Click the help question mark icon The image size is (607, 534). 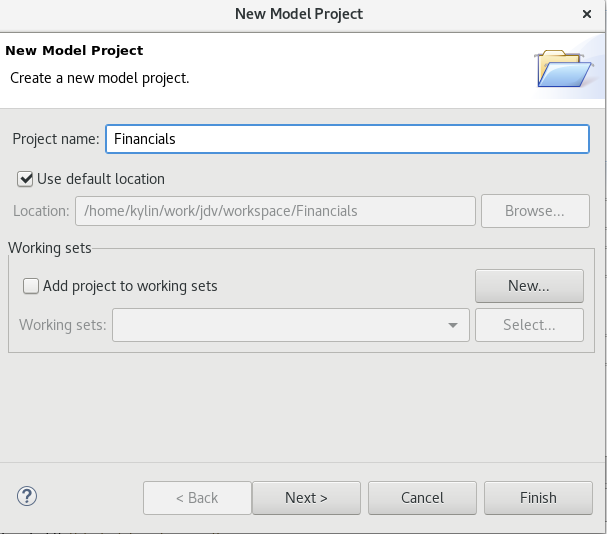point(27,497)
